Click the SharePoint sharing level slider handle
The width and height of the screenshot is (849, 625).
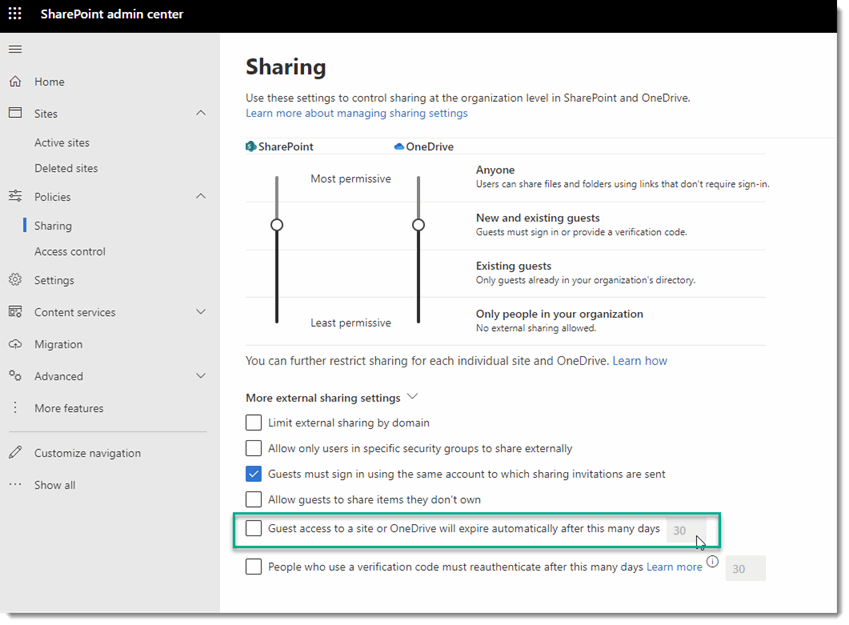(277, 225)
